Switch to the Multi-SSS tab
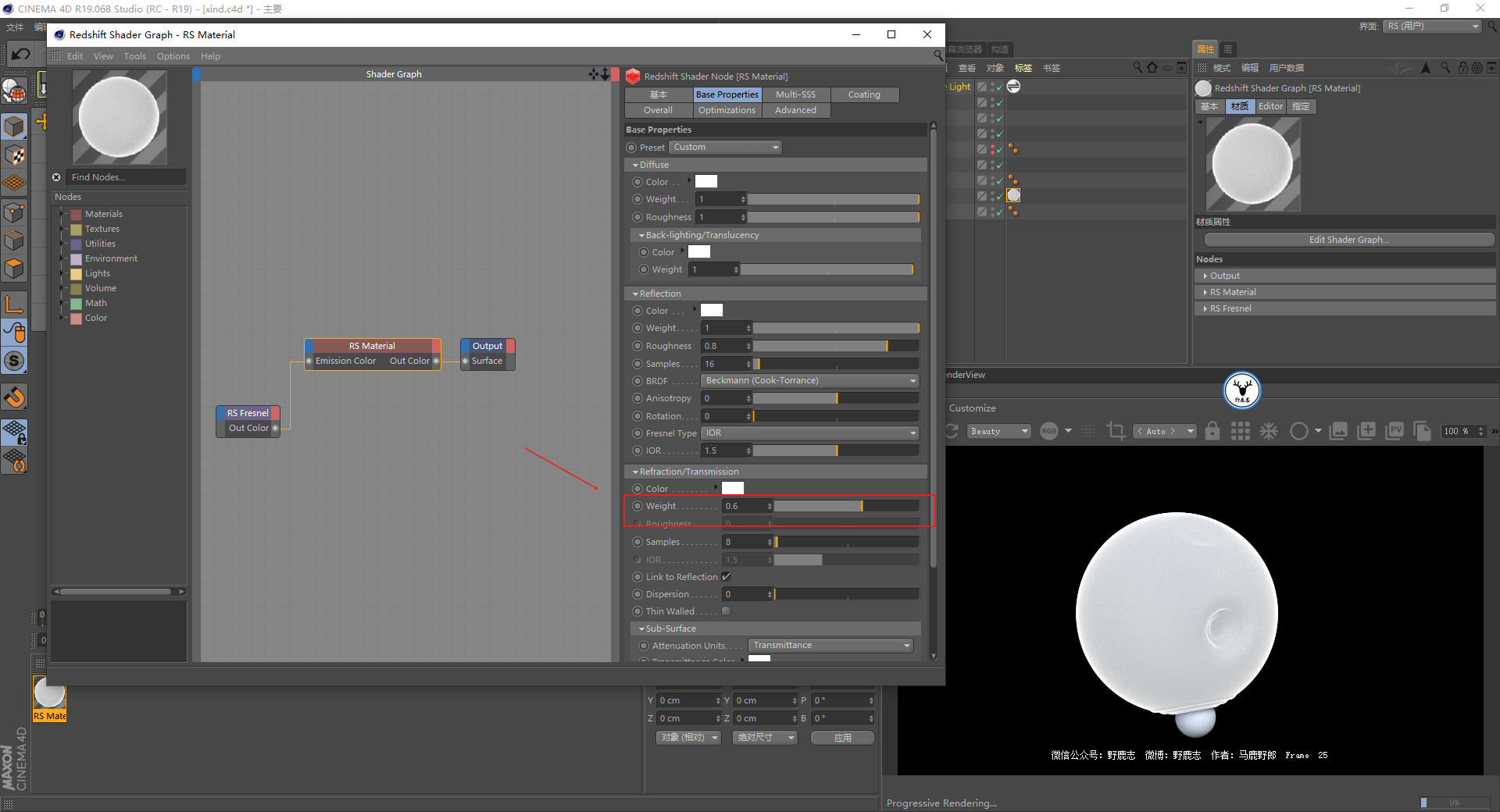The width and height of the screenshot is (1500, 812). point(795,94)
